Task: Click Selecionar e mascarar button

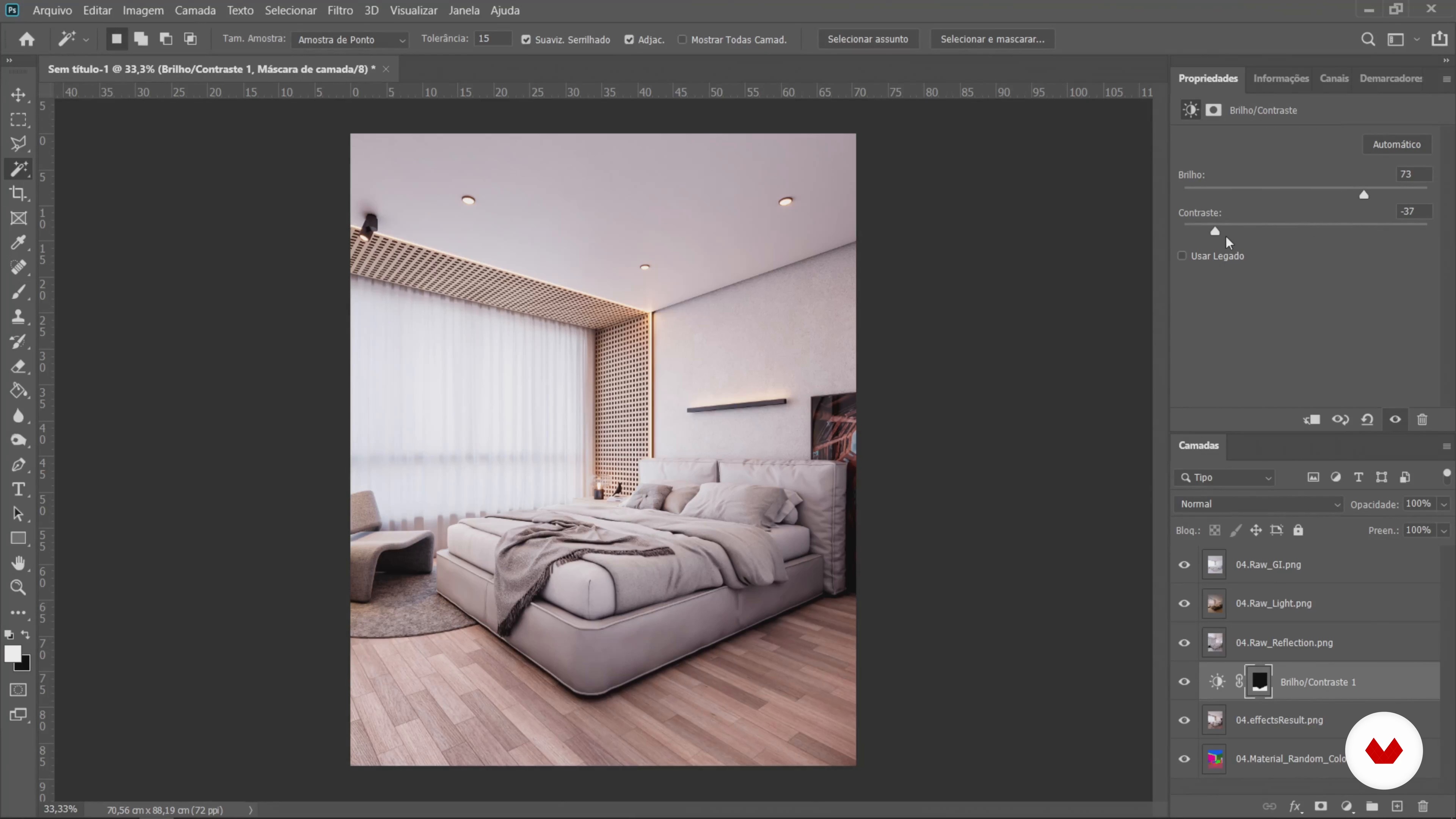Action: tap(992, 39)
